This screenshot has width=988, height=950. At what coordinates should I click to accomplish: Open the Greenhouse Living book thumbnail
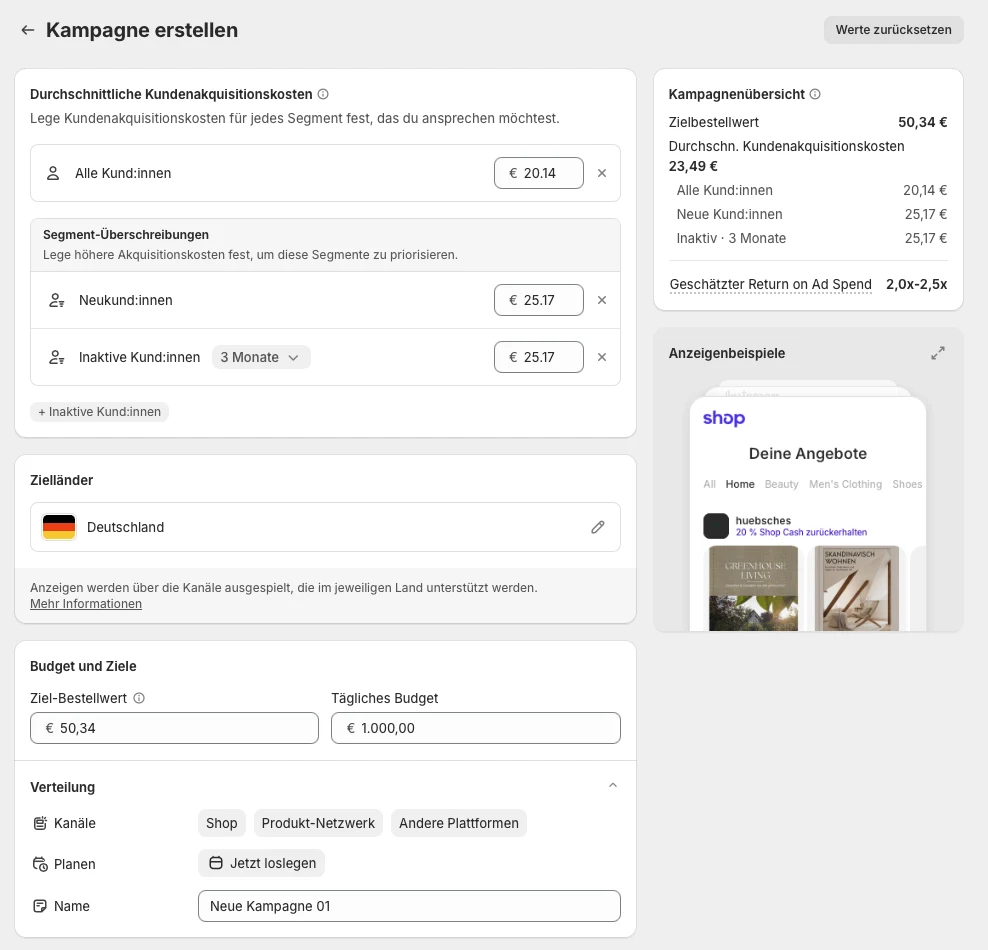754,588
